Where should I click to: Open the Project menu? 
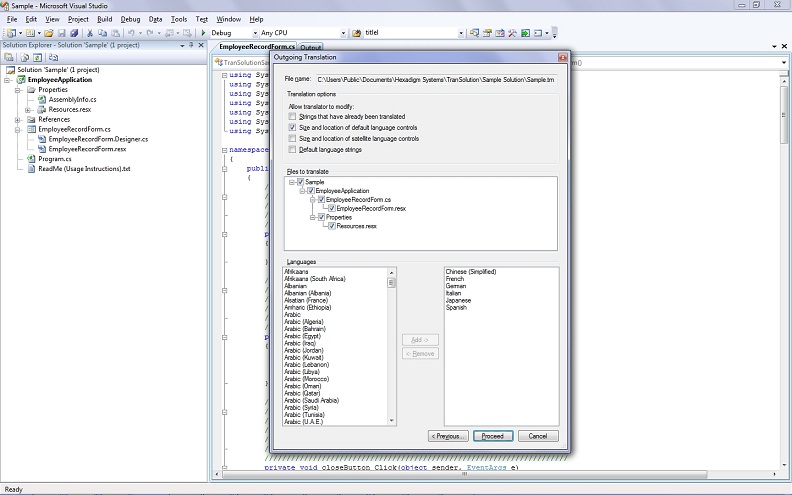78,19
